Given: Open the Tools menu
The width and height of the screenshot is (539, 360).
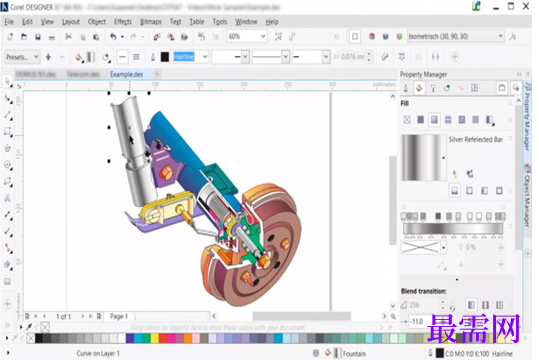Looking at the screenshot, I should click(220, 22).
